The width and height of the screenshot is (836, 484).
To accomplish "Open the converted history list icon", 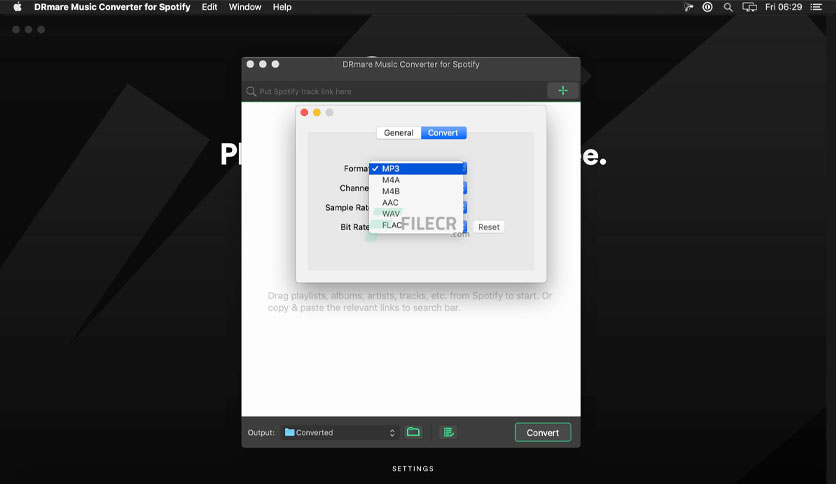I will [448, 432].
